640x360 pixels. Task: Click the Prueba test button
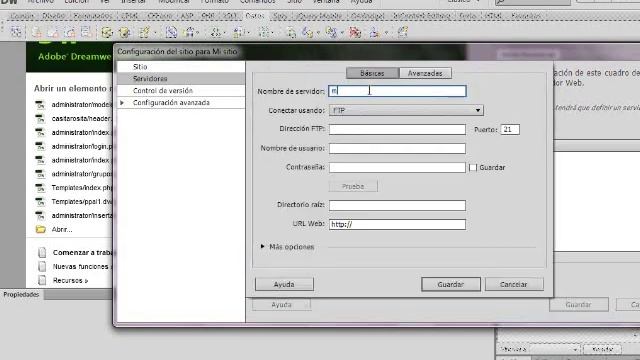pyautogui.click(x=353, y=186)
